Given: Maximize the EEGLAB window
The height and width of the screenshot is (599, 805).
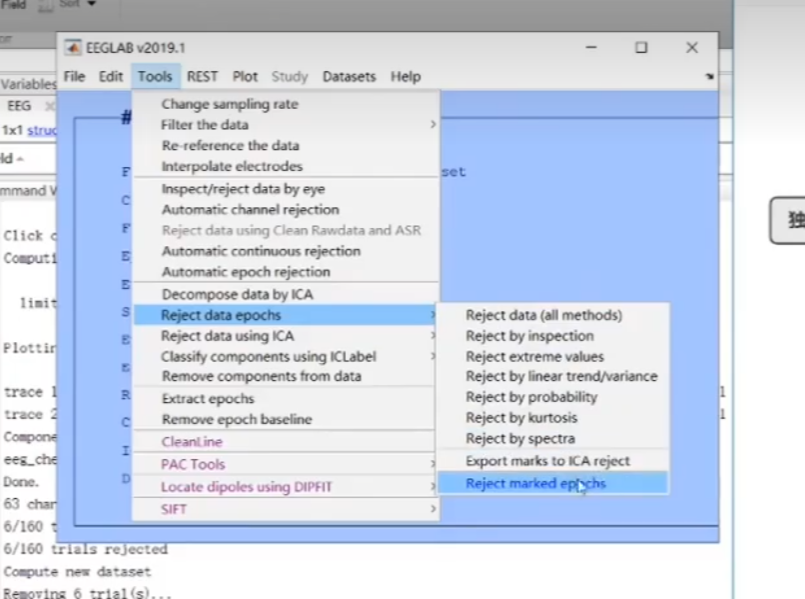Looking at the screenshot, I should coord(641,48).
